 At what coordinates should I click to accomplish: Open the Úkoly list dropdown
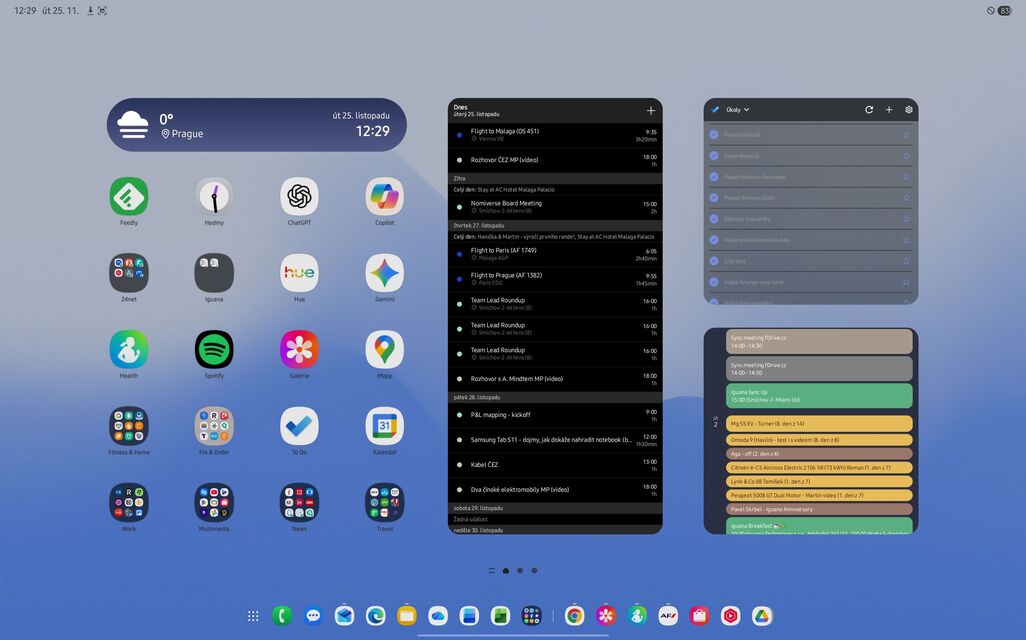736,109
